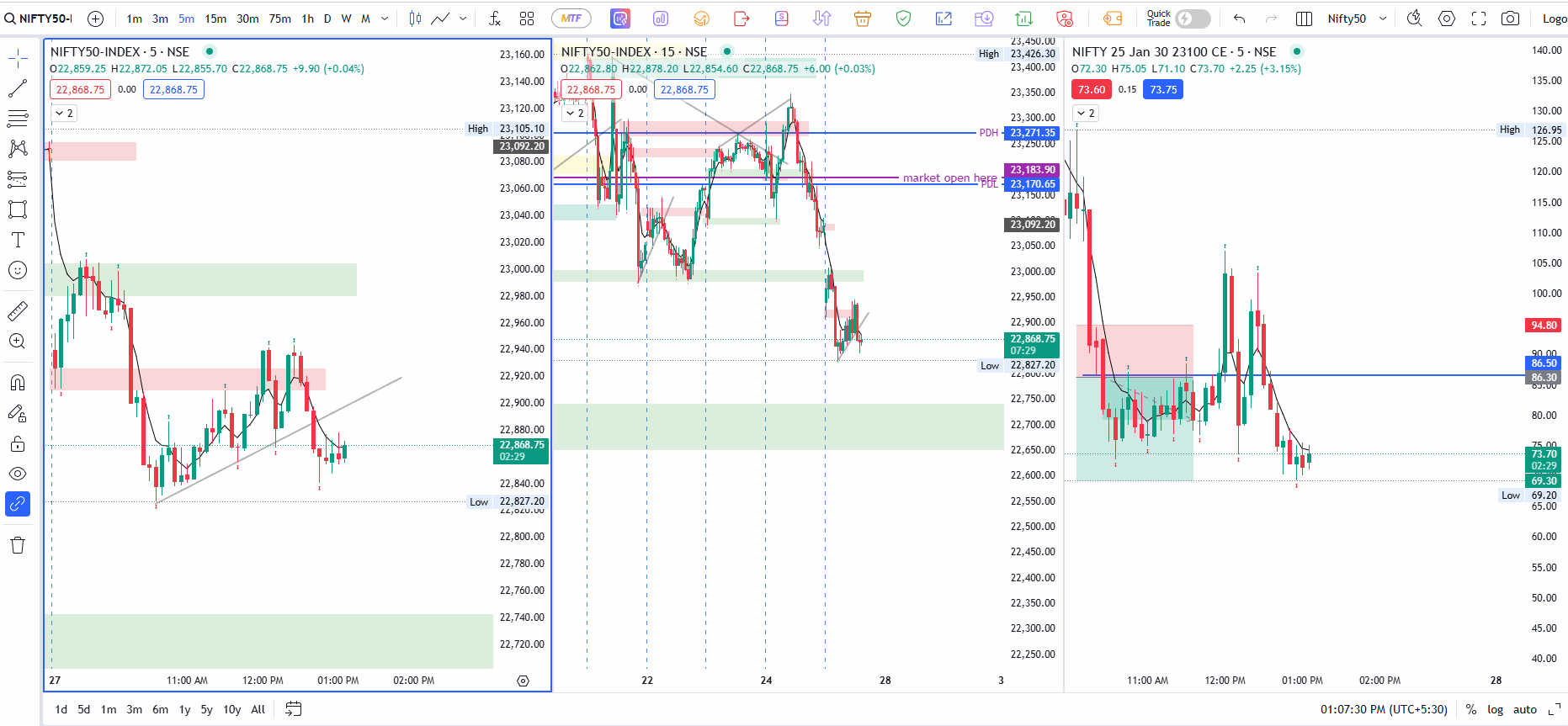Open the NIFTY50 symbol search
The width and height of the screenshot is (1568, 726).
40,19
